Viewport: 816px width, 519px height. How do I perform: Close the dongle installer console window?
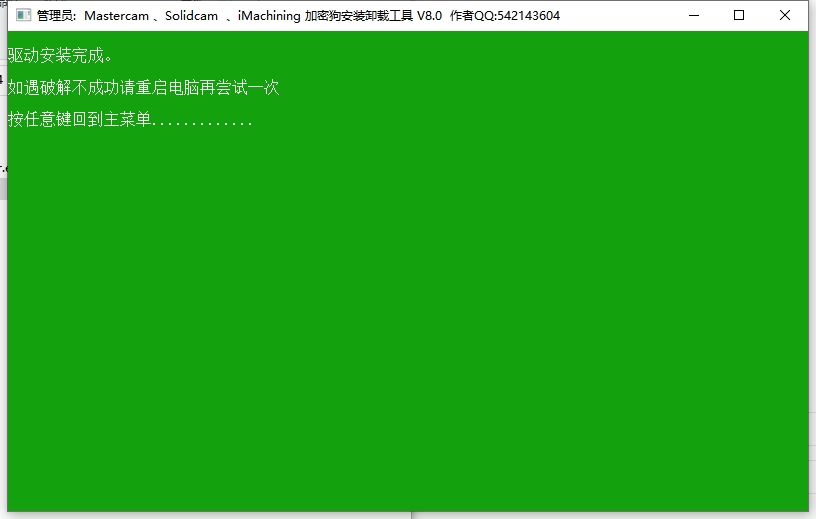(785, 15)
